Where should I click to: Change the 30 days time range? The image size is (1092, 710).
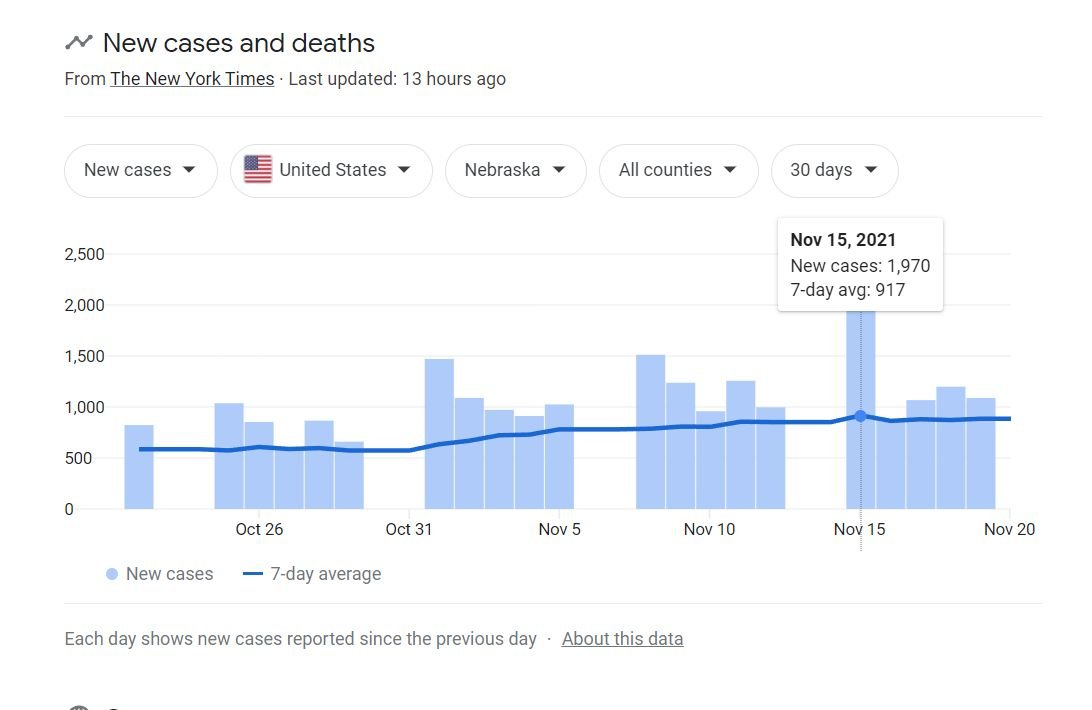(834, 170)
